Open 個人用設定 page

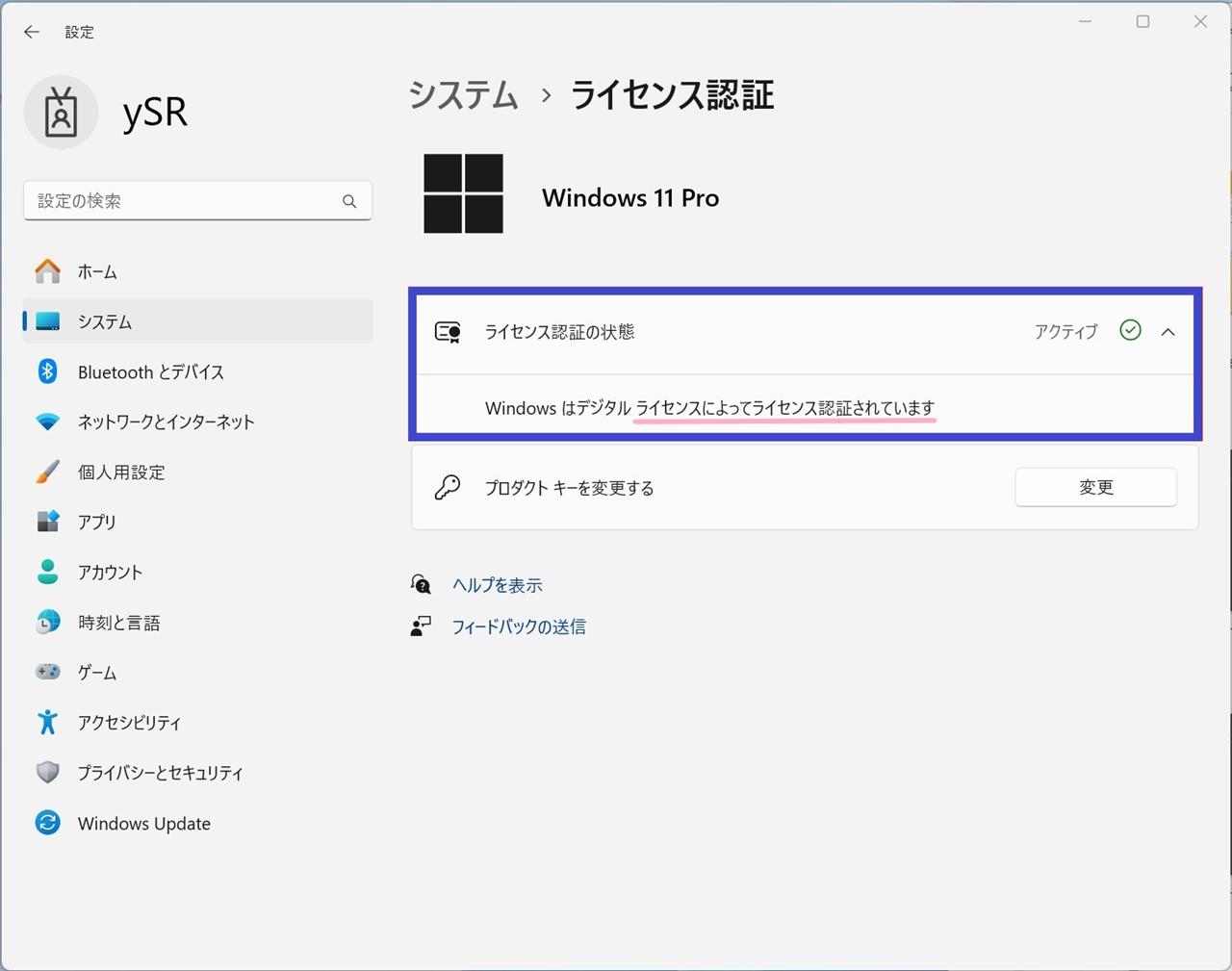point(197,472)
